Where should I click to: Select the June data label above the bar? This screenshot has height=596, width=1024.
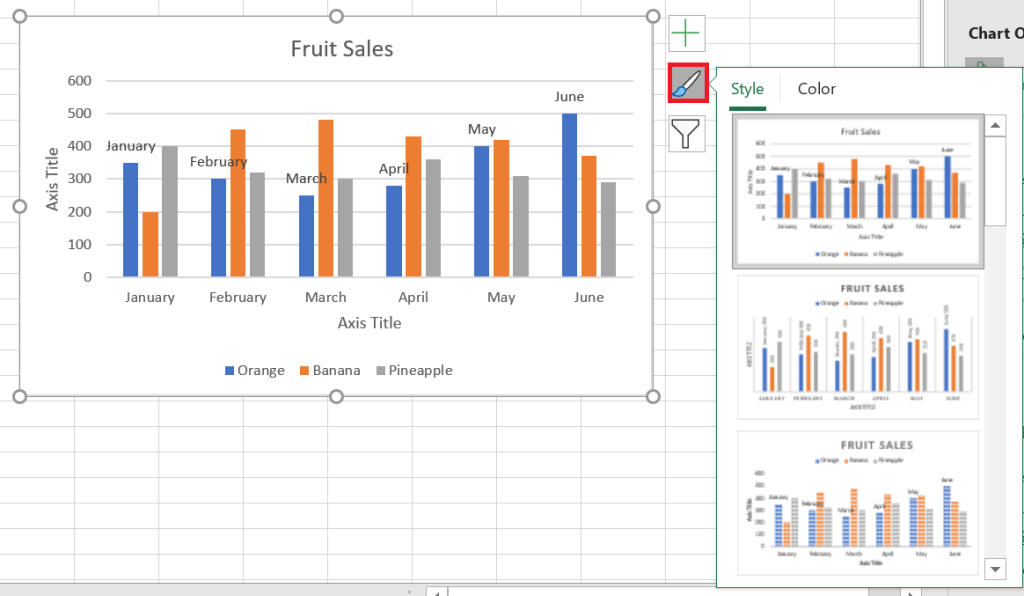(x=569, y=97)
